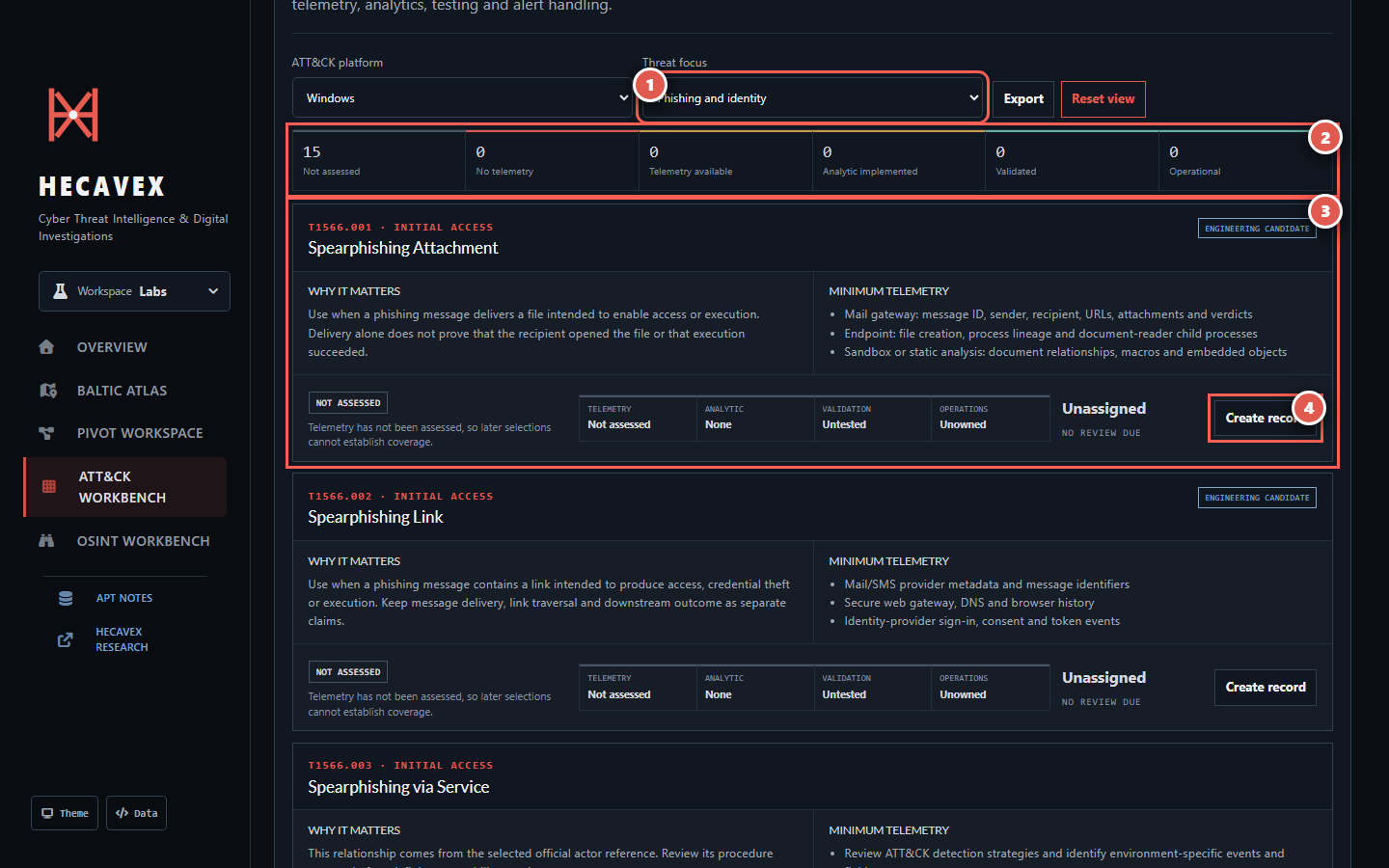The image size is (1389, 868).
Task: Open the ATT&CK platform Windows dropdown
Action: [x=462, y=97]
